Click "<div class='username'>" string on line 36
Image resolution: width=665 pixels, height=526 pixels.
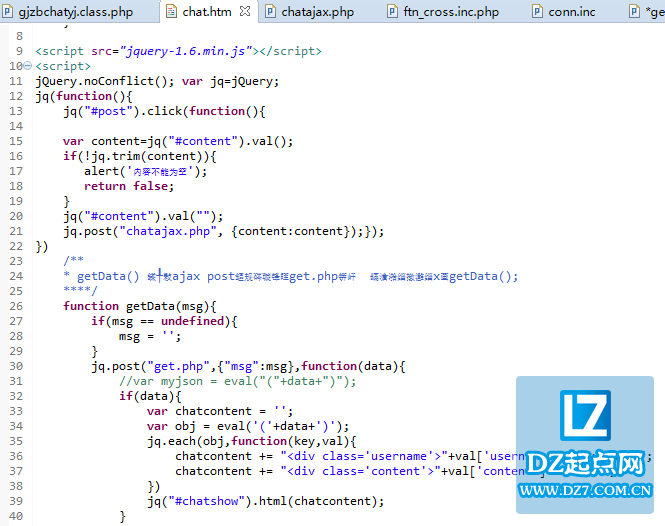click(x=363, y=456)
